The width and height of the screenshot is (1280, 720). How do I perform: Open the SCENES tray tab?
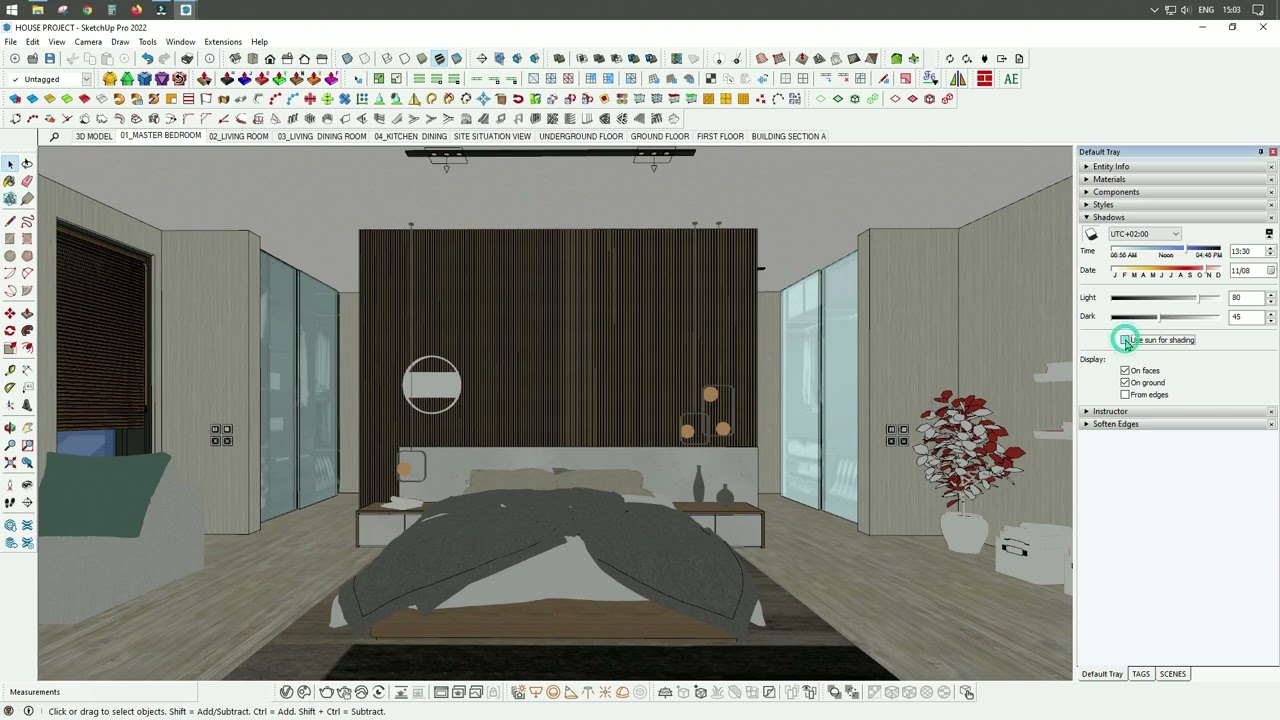[1173, 674]
